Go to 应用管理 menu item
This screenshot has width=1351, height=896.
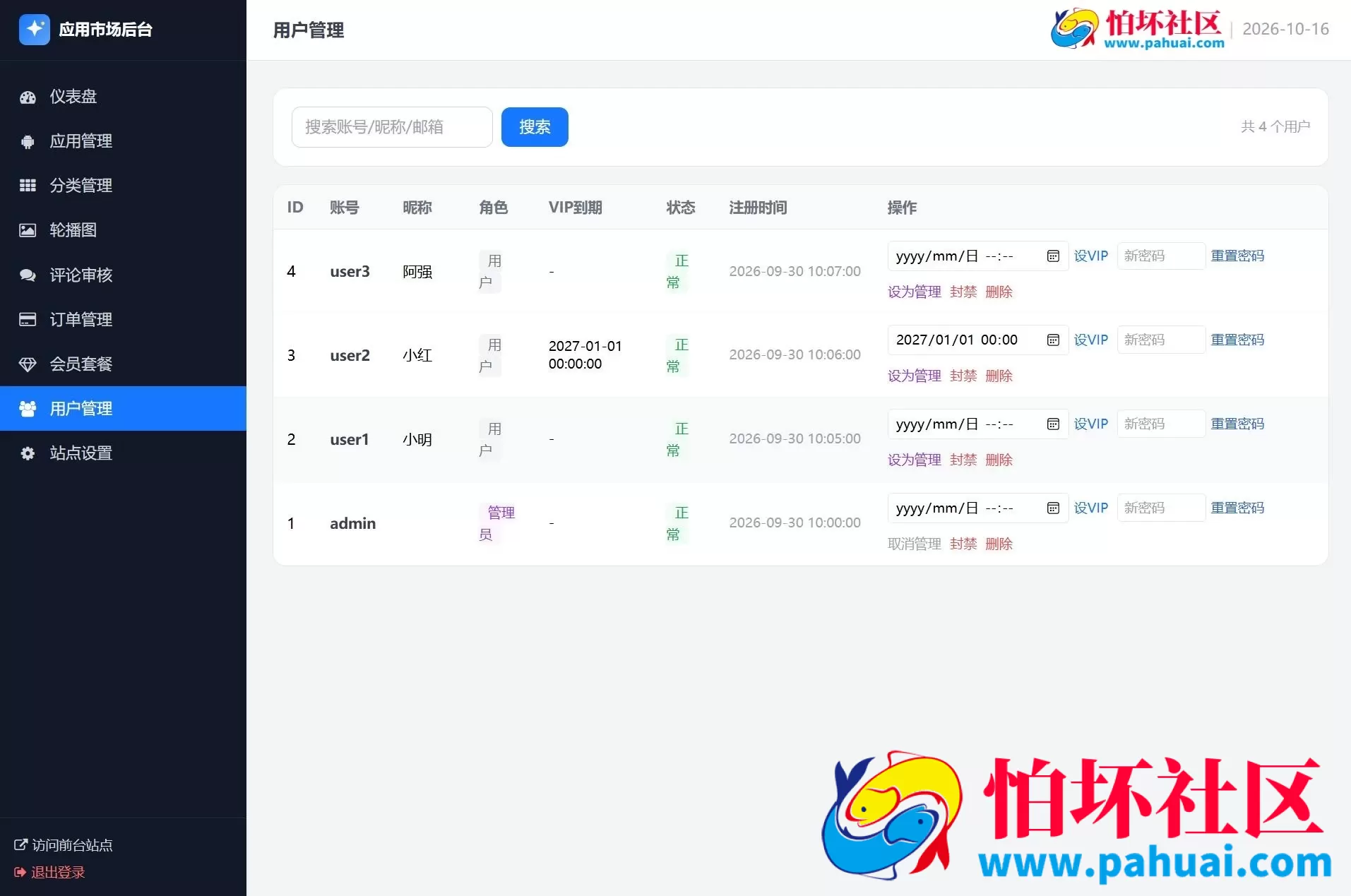point(123,141)
